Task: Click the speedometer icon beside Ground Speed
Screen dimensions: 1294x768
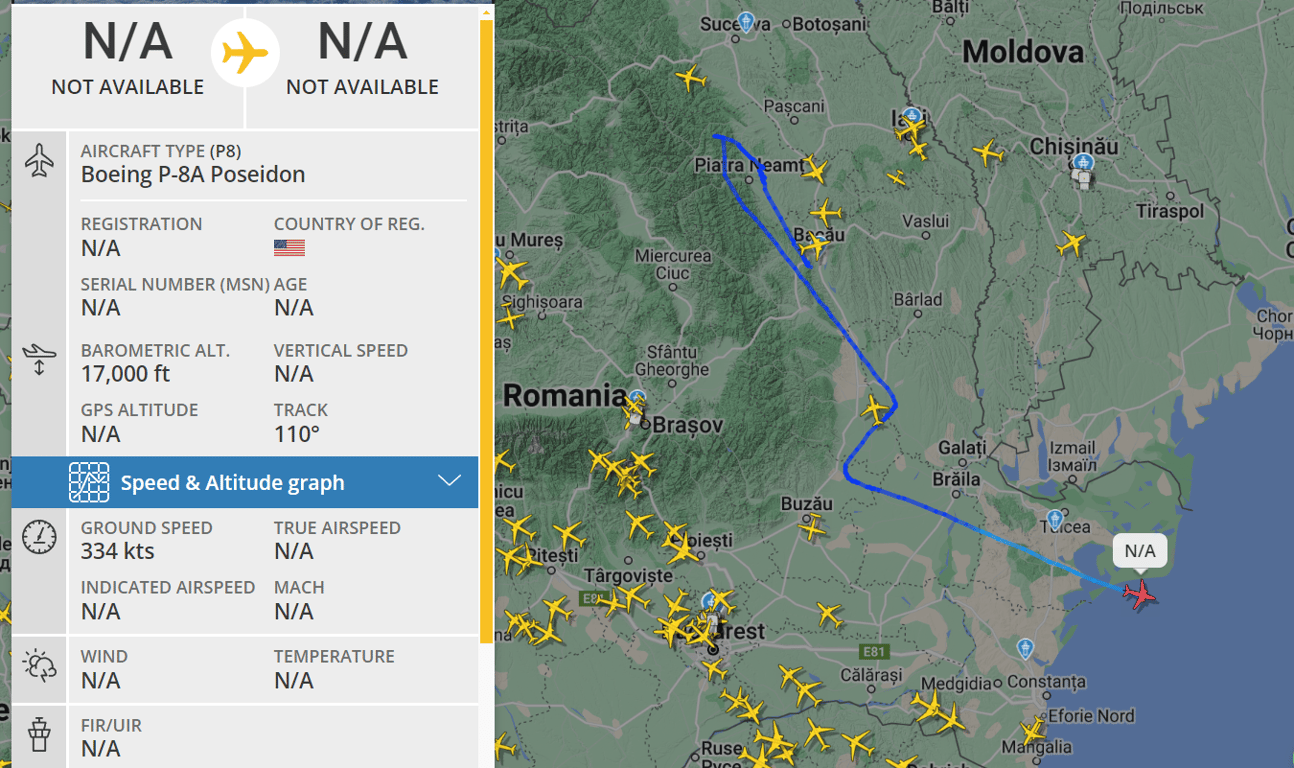Action: (39, 537)
